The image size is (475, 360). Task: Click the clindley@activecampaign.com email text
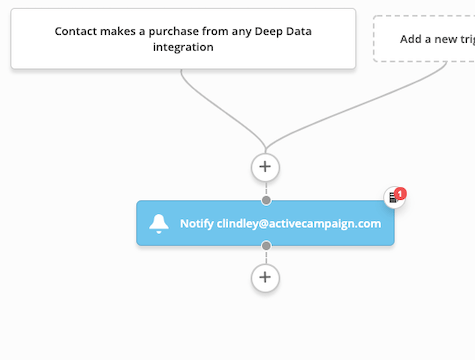click(x=299, y=224)
